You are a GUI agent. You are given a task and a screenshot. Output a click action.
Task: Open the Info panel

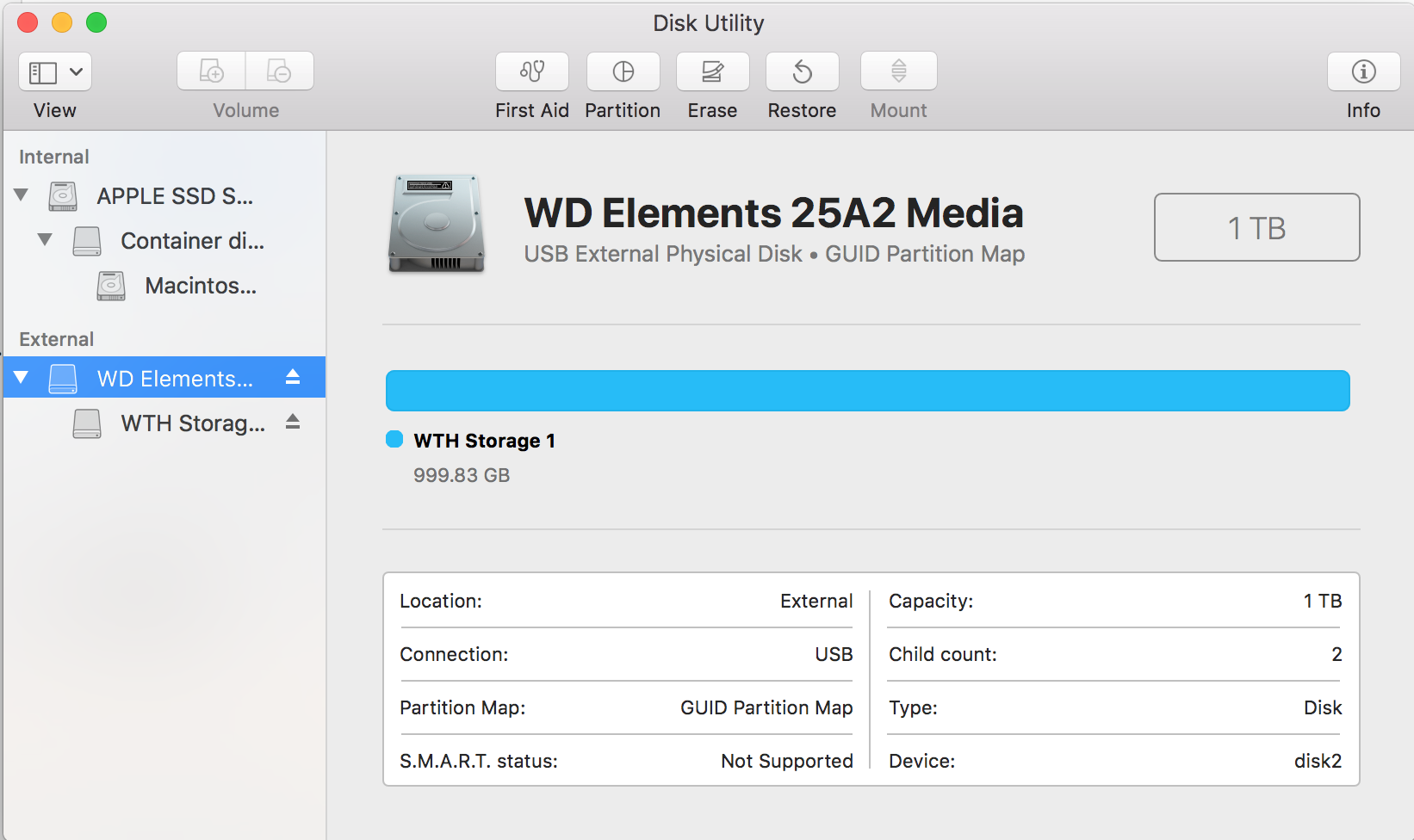coord(1363,71)
